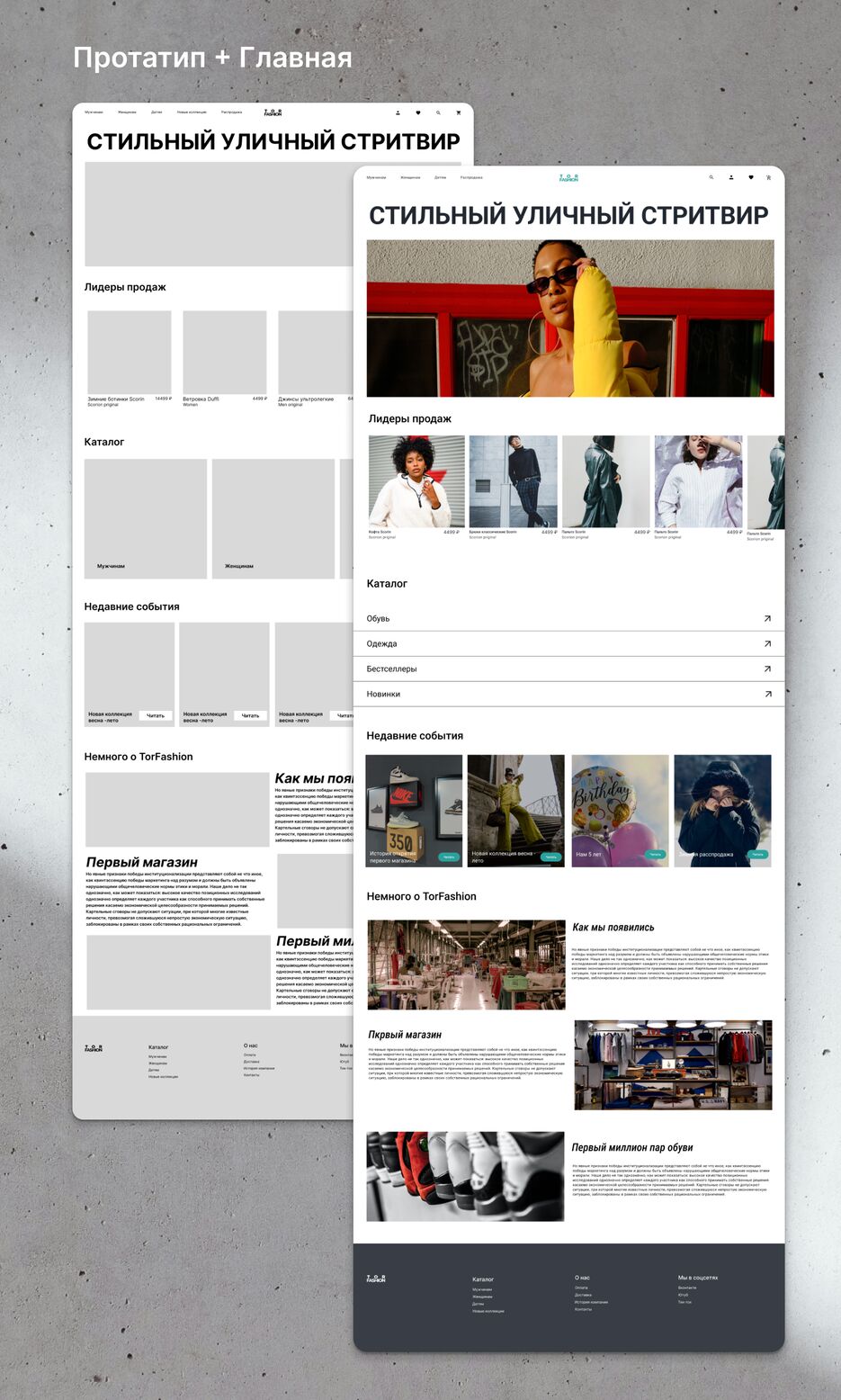841x1400 pixels.
Task: Click the diagonal arrow next to Бестселлеры
Action: [x=767, y=669]
